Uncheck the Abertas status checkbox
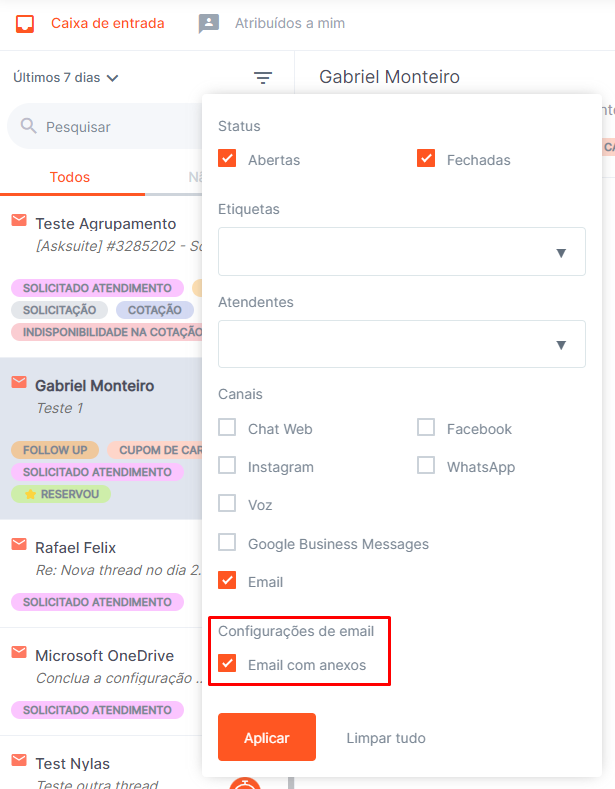Image resolution: width=615 pixels, height=789 pixels. coord(227,158)
